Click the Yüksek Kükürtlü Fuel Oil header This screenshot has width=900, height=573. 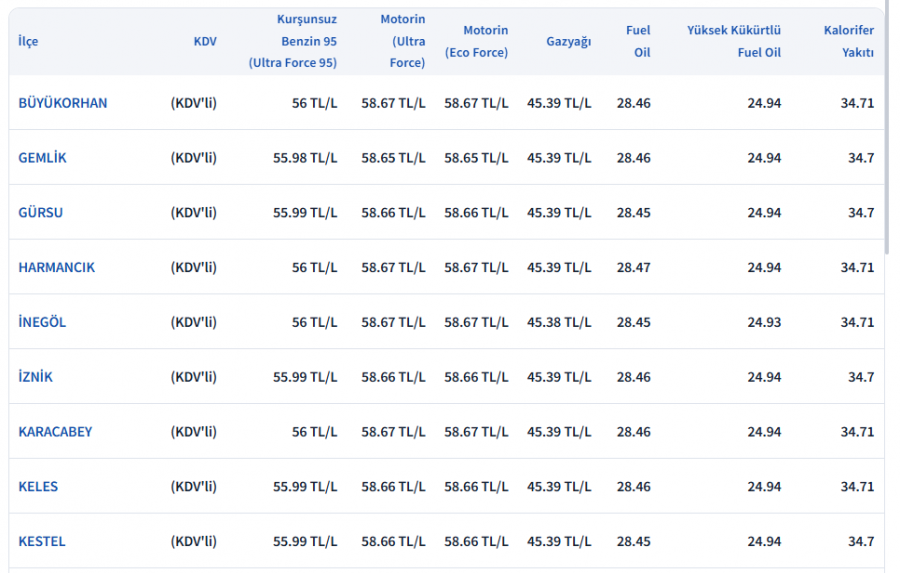pyautogui.click(x=733, y=41)
